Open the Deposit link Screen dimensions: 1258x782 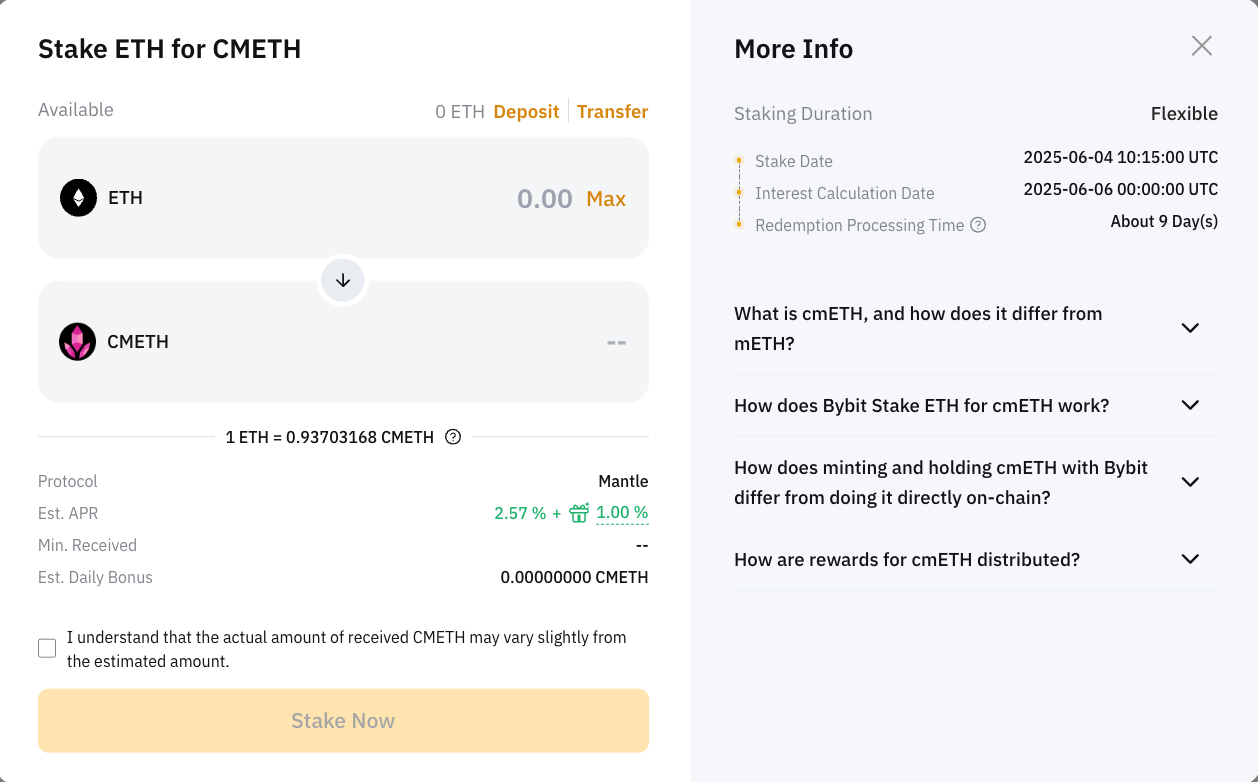click(526, 111)
